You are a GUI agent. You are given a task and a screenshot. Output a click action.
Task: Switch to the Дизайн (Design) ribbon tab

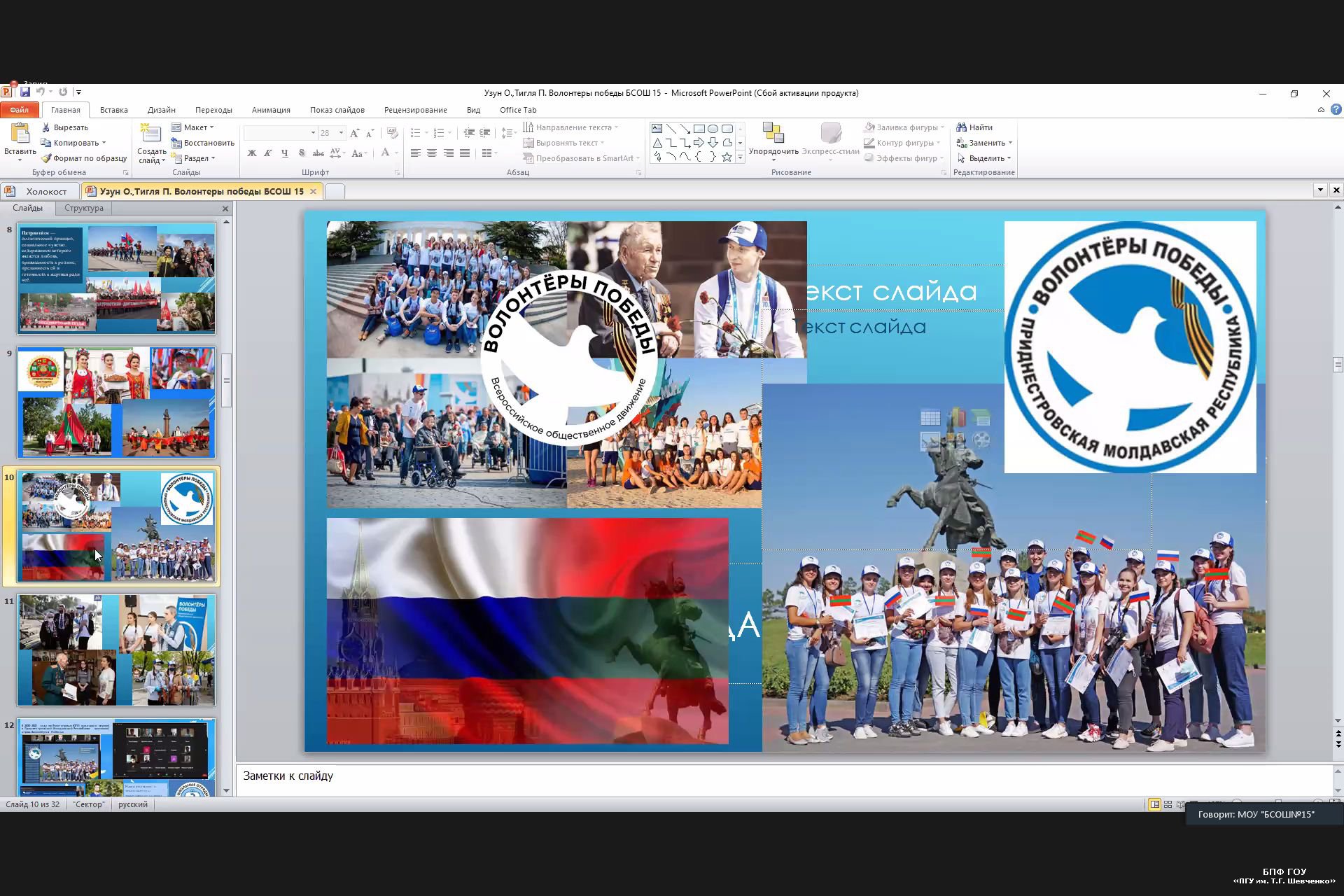point(162,110)
